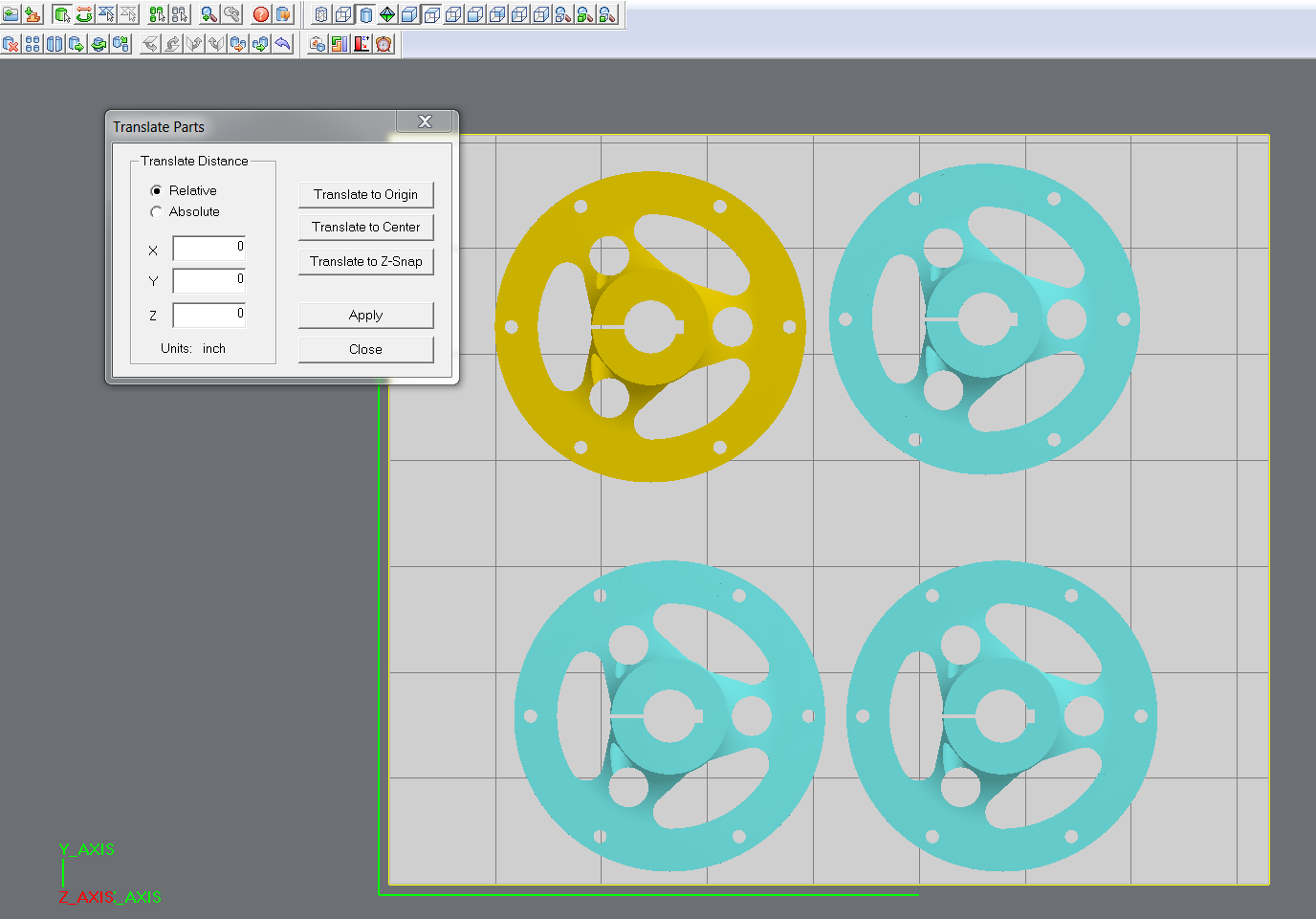Screen dimensions: 1316x919
Task: Click the blue curved undo arrow icon
Action: point(282,44)
